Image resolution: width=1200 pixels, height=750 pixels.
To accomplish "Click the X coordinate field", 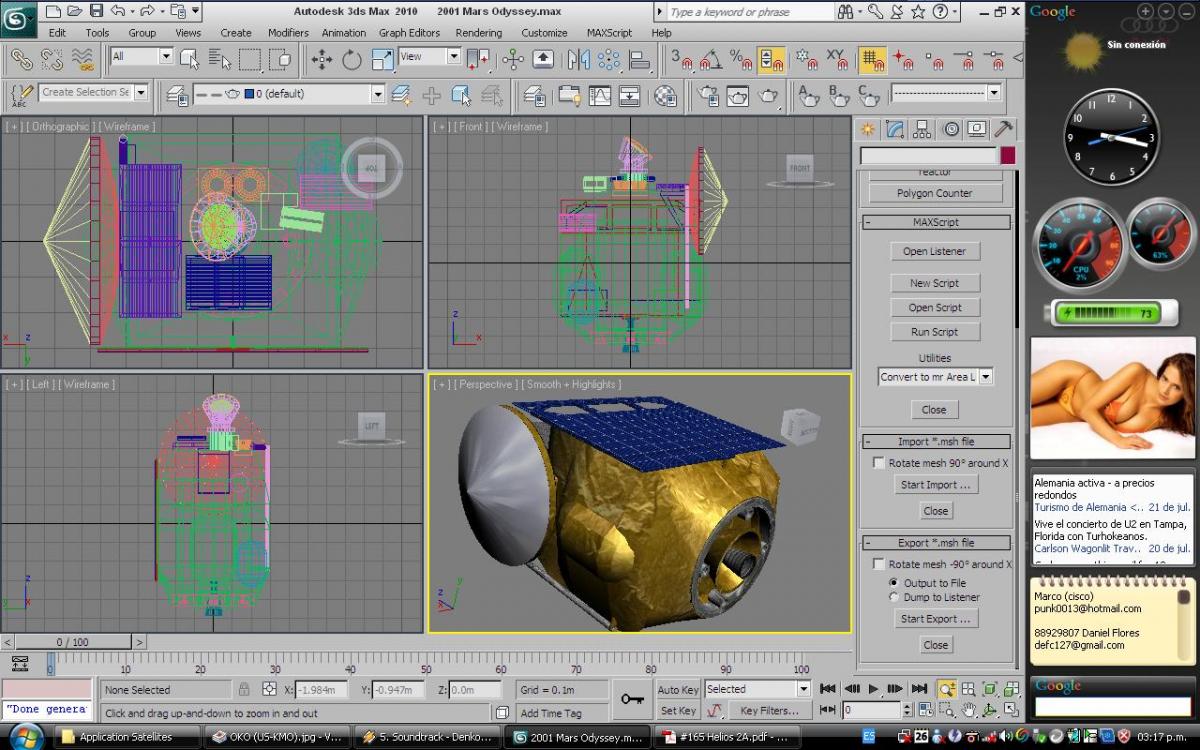I will [322, 689].
